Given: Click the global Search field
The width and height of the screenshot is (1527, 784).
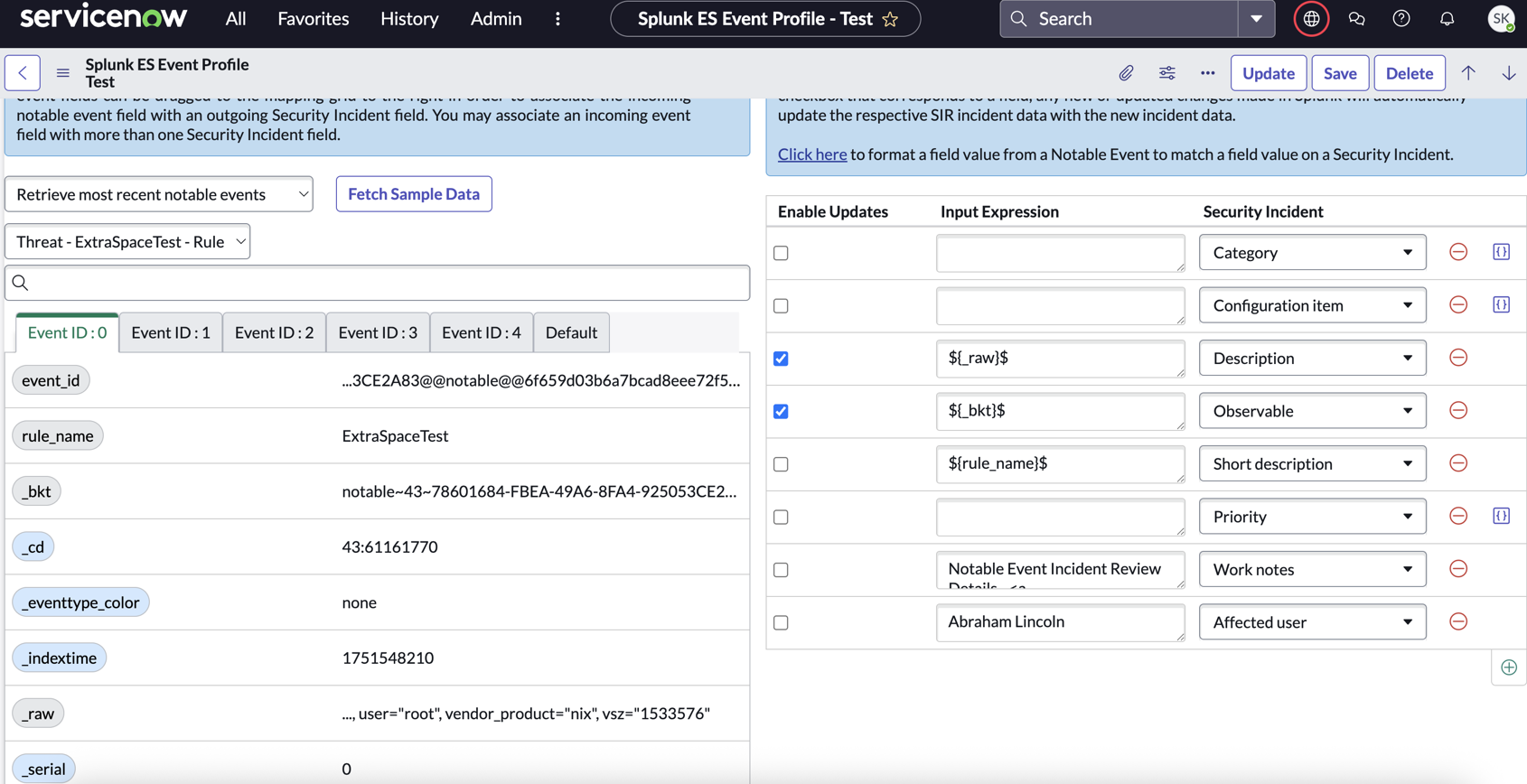Looking at the screenshot, I should (x=1119, y=19).
